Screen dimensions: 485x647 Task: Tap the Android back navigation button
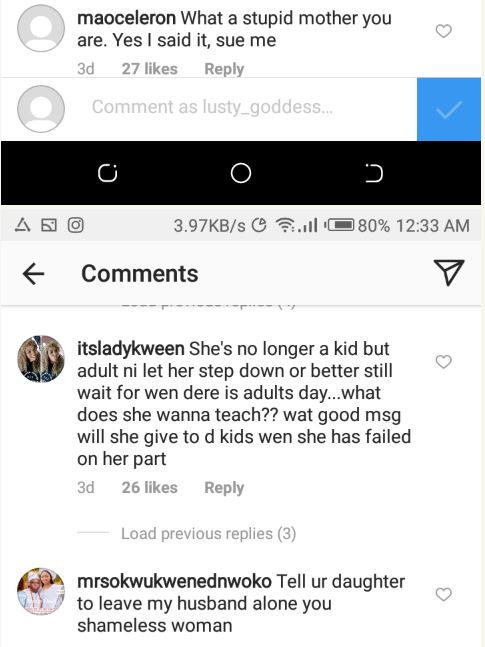pos(374,173)
